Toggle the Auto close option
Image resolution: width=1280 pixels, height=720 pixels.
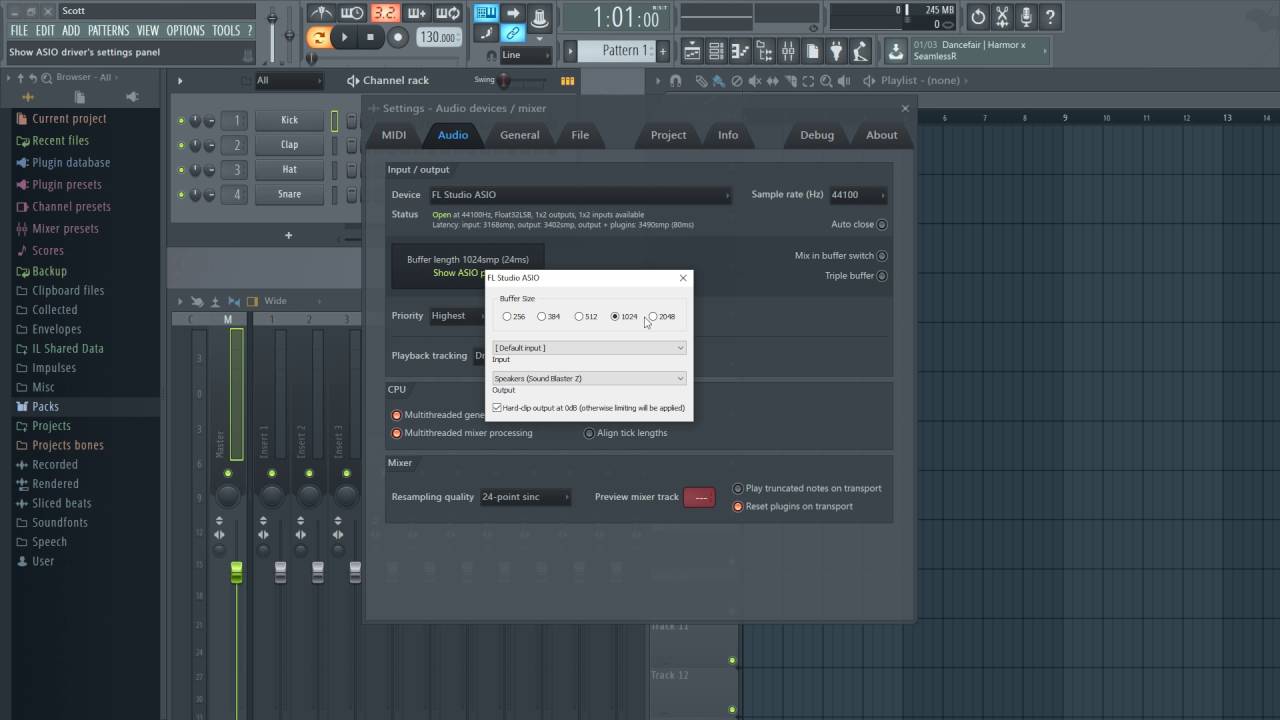[x=881, y=225]
